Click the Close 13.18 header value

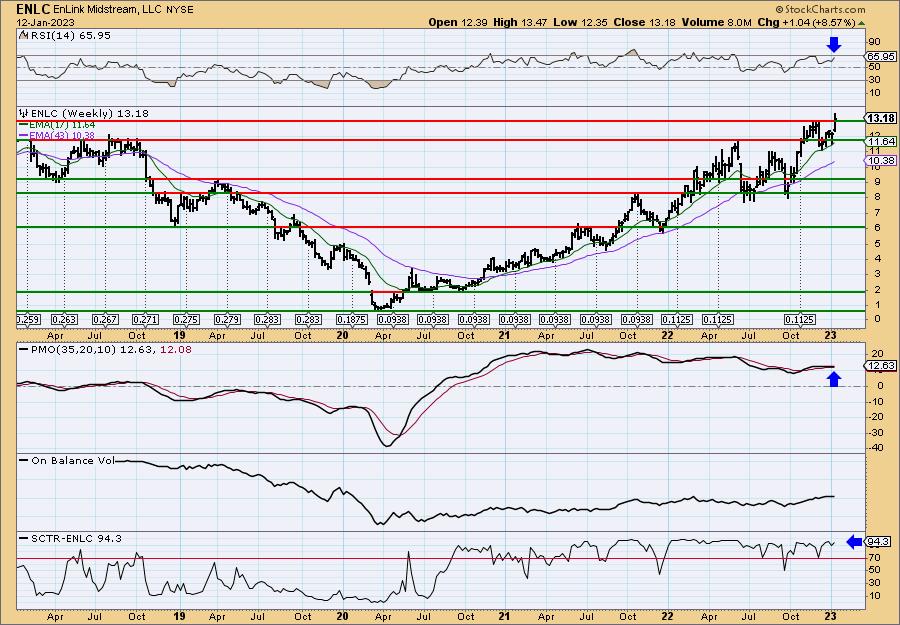[x=644, y=22]
